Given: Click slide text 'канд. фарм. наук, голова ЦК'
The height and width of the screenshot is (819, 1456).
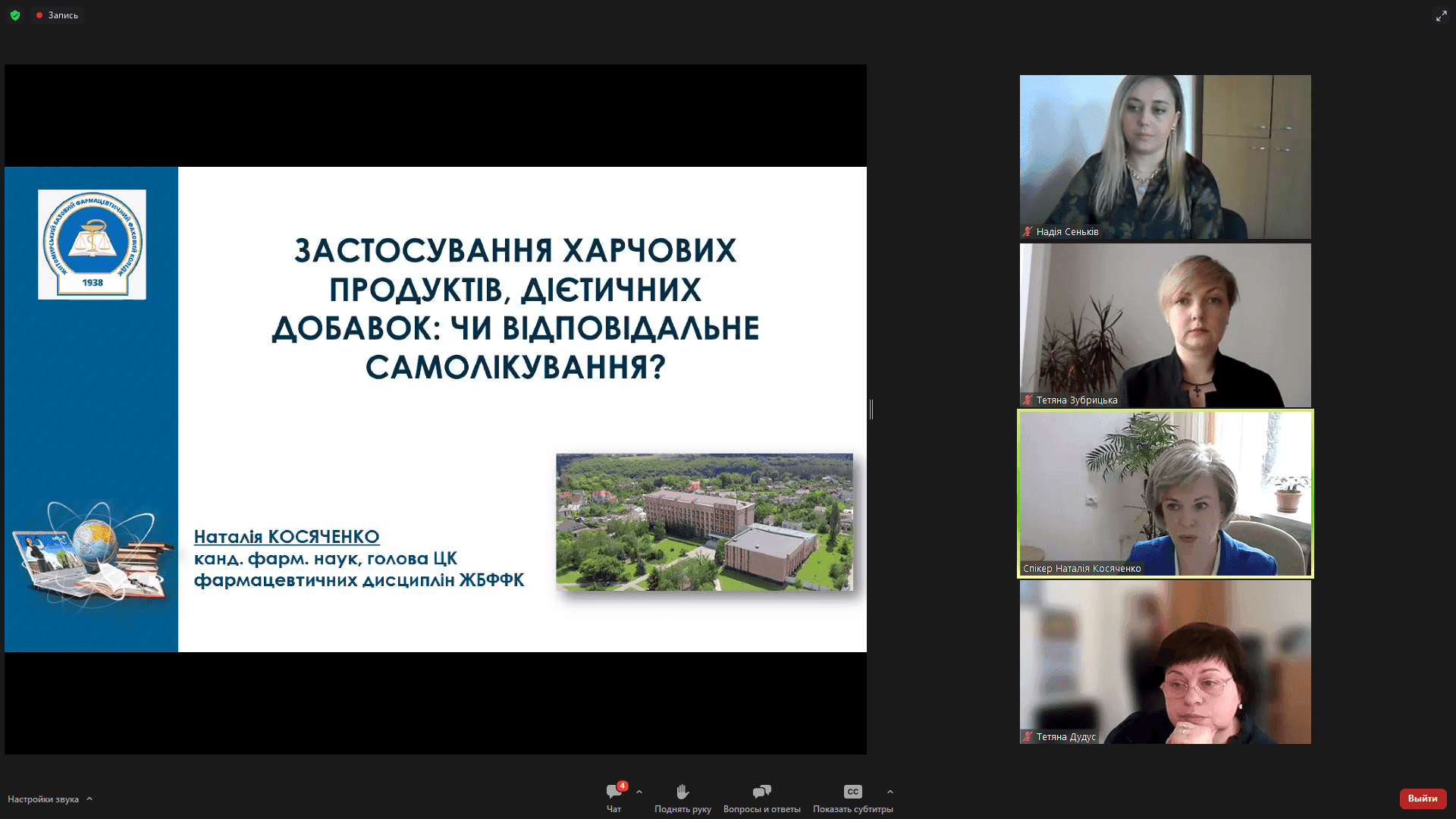Looking at the screenshot, I should pos(325,560).
